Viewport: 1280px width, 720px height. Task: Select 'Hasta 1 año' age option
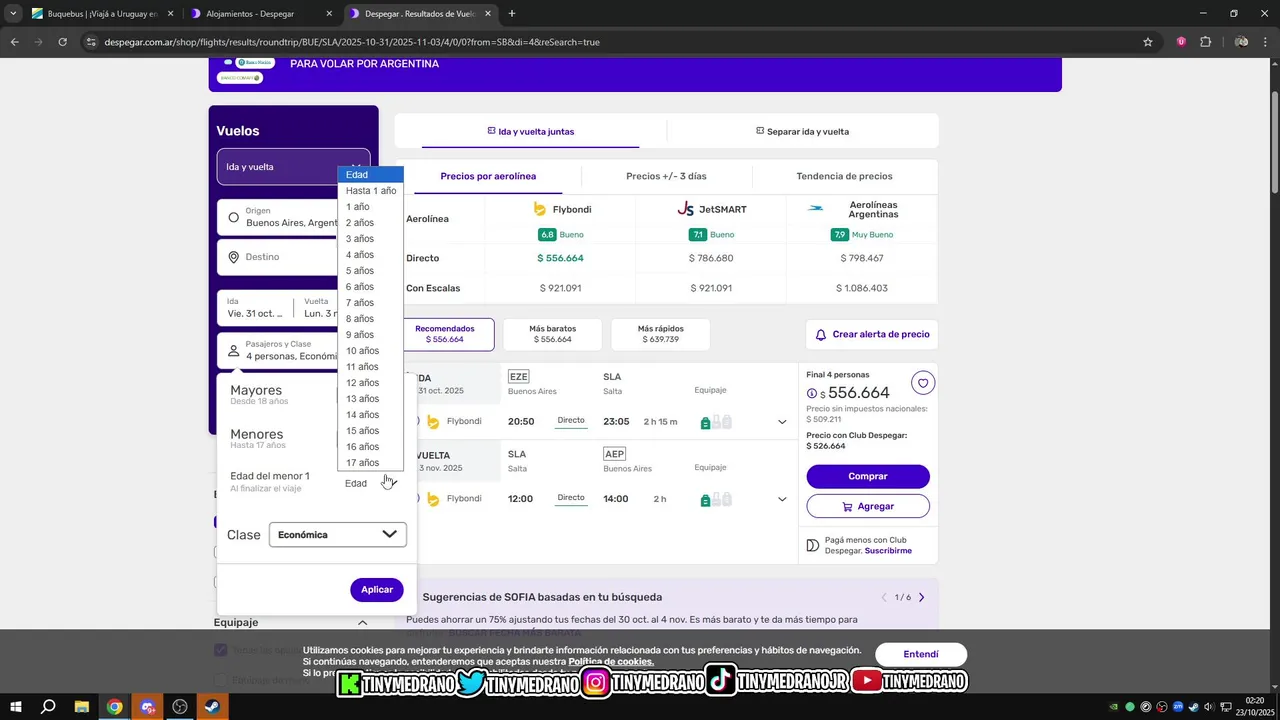[x=371, y=191]
